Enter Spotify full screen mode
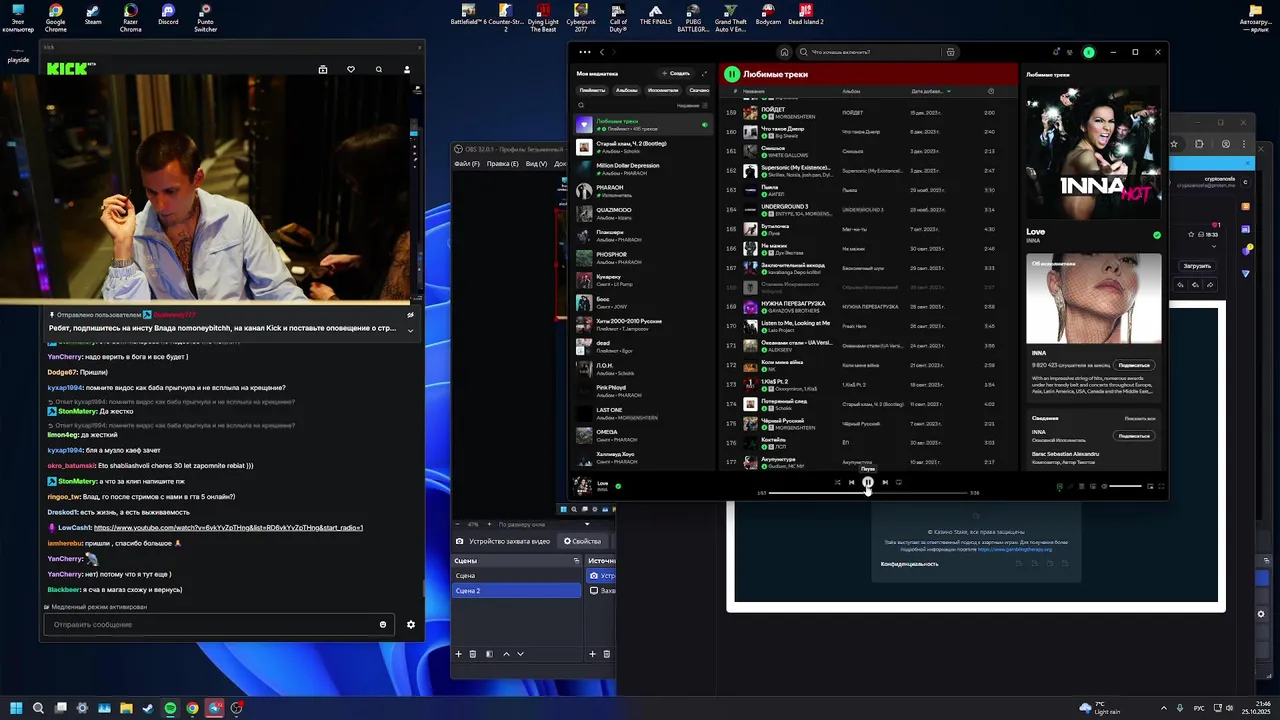 (x=1161, y=486)
